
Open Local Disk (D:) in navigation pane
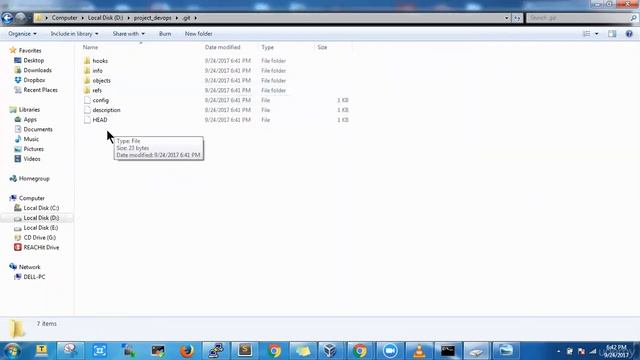tap(41, 218)
